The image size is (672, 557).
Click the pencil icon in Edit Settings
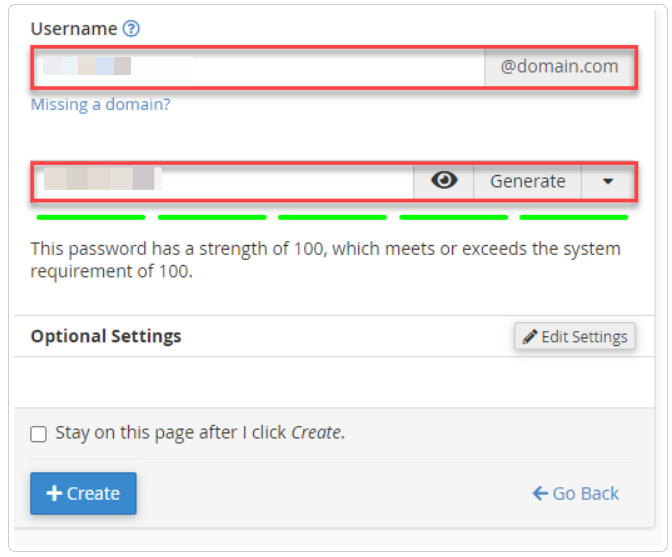[x=530, y=337]
